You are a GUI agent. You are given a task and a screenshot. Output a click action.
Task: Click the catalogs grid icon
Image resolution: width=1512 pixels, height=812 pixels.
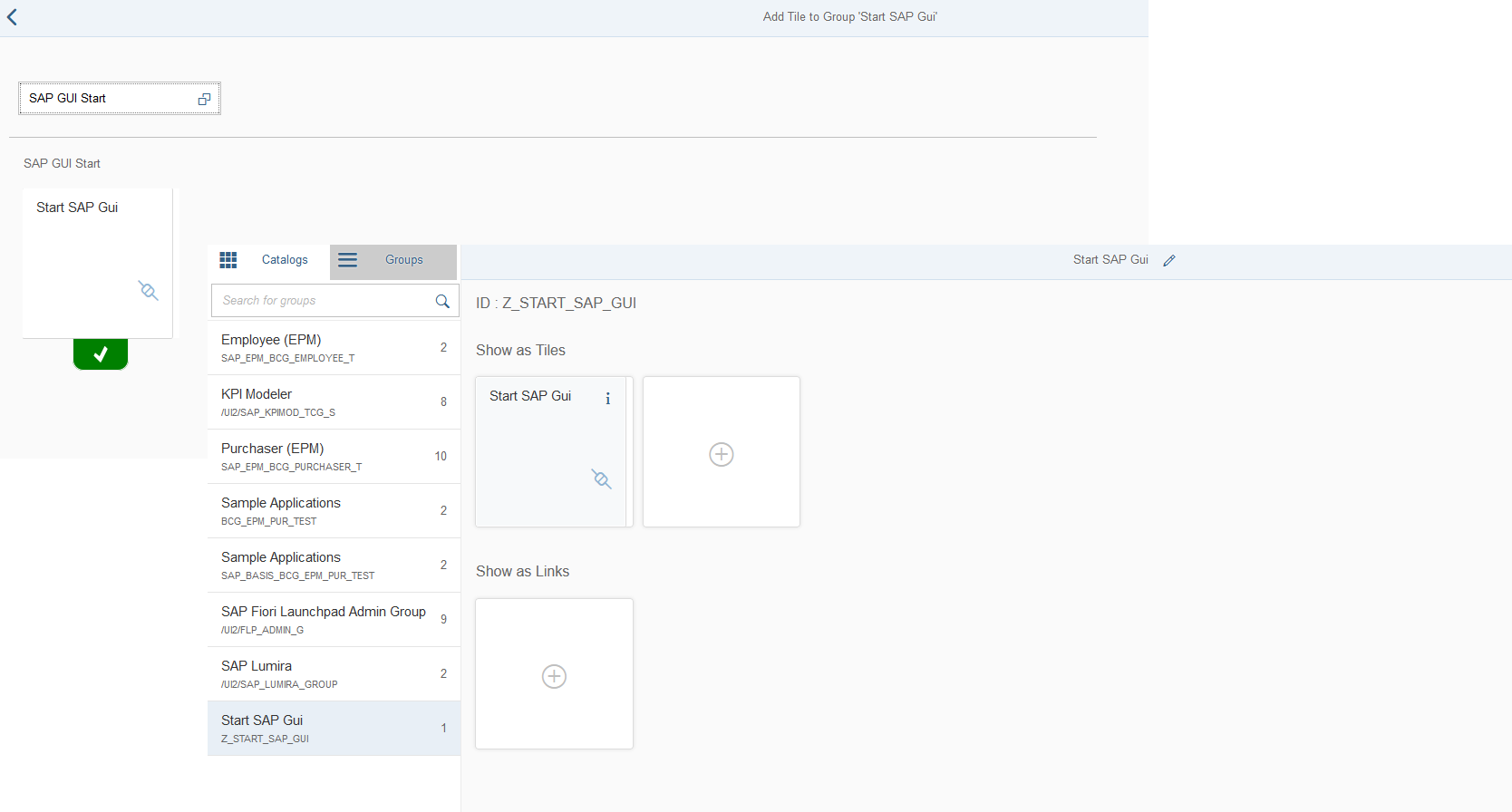click(228, 260)
